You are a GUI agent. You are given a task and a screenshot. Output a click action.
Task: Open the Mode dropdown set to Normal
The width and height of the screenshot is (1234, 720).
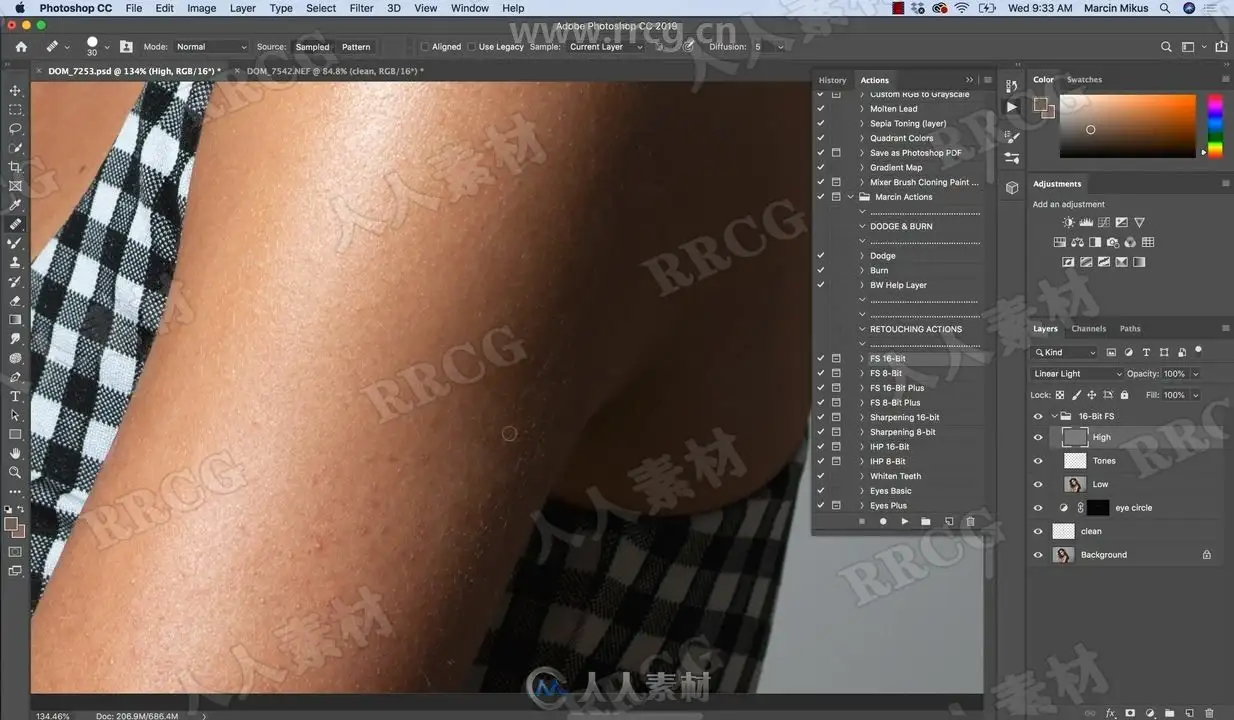210,47
